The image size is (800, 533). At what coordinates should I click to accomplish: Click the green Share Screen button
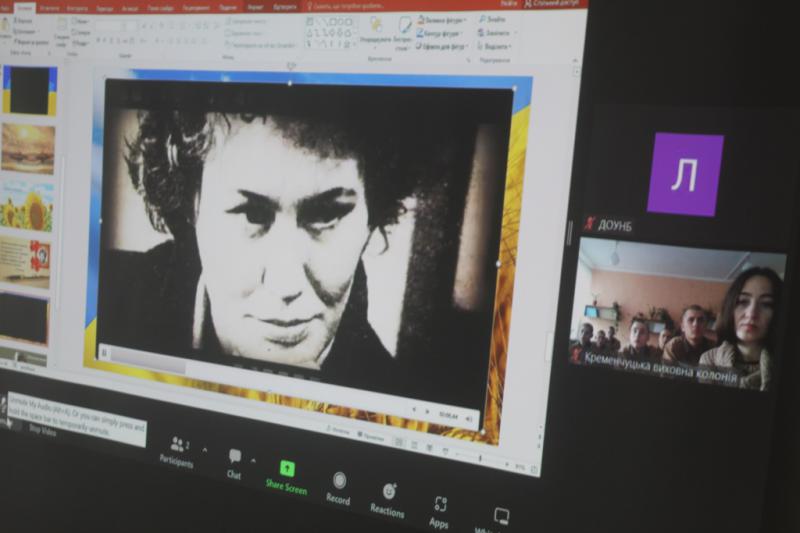[x=286, y=477]
